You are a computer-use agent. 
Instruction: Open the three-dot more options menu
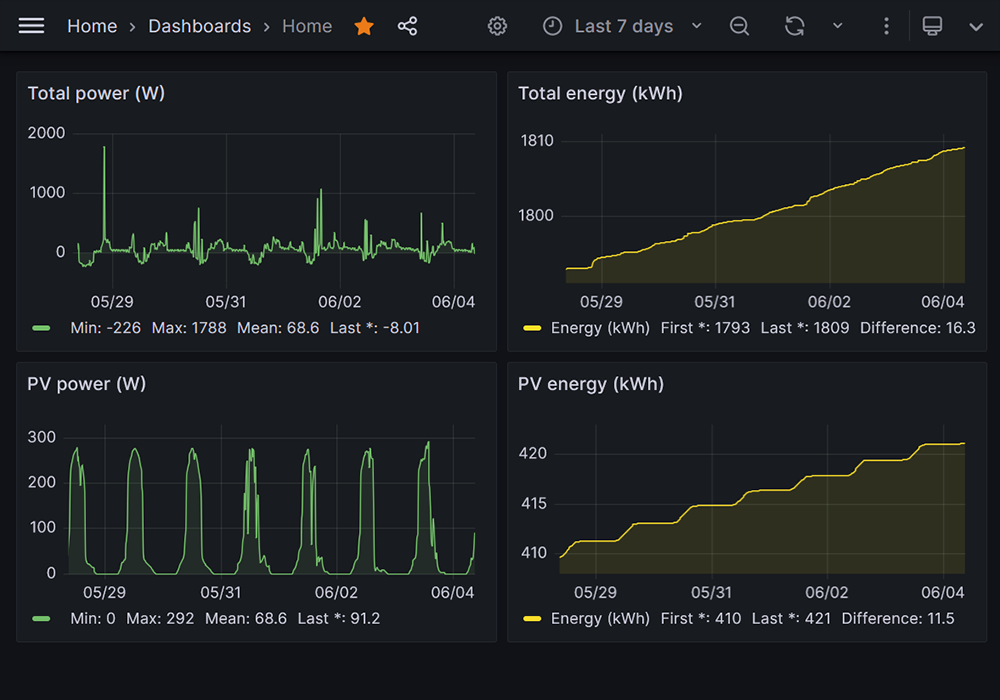click(886, 27)
